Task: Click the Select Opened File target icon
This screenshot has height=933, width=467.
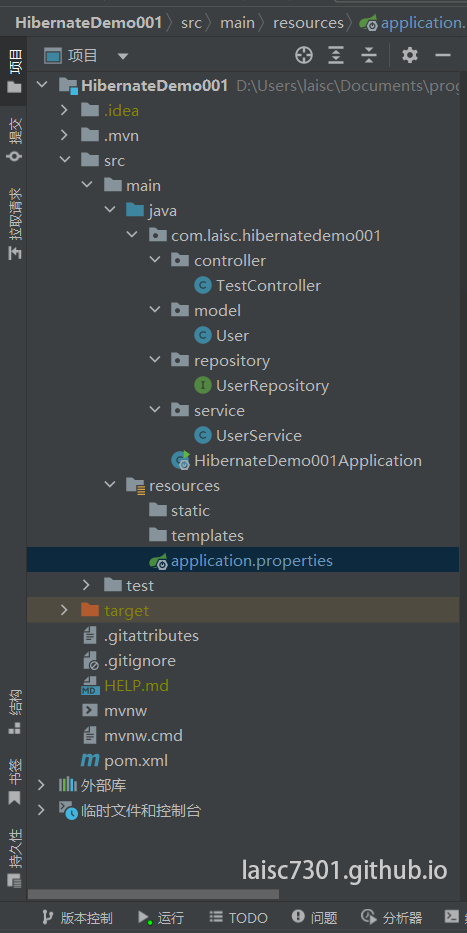Action: point(303,56)
